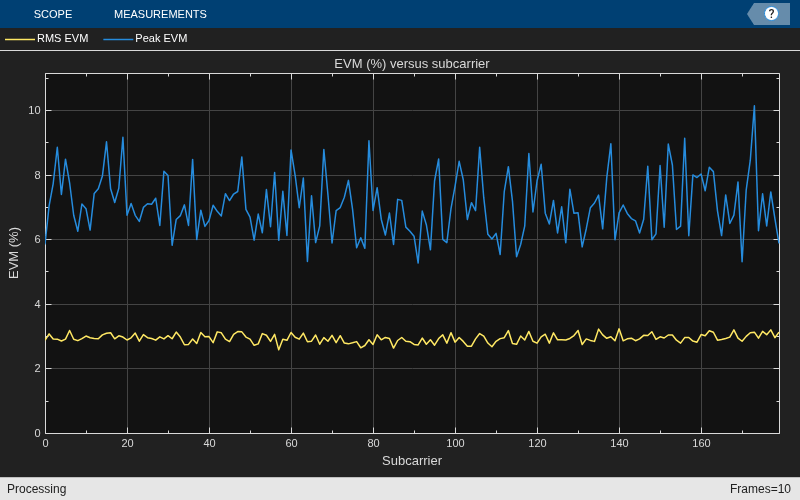Open the MEASUREMENTS tab

tap(160, 14)
